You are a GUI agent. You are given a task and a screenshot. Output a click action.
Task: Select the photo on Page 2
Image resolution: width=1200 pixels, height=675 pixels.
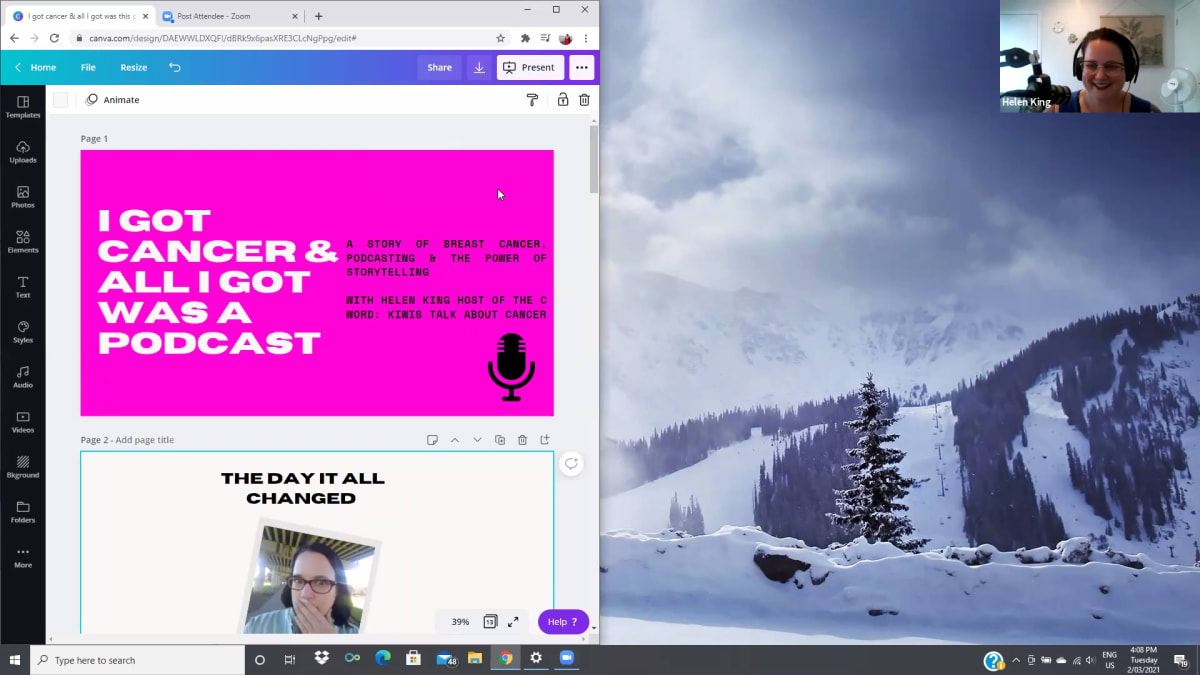coord(312,577)
